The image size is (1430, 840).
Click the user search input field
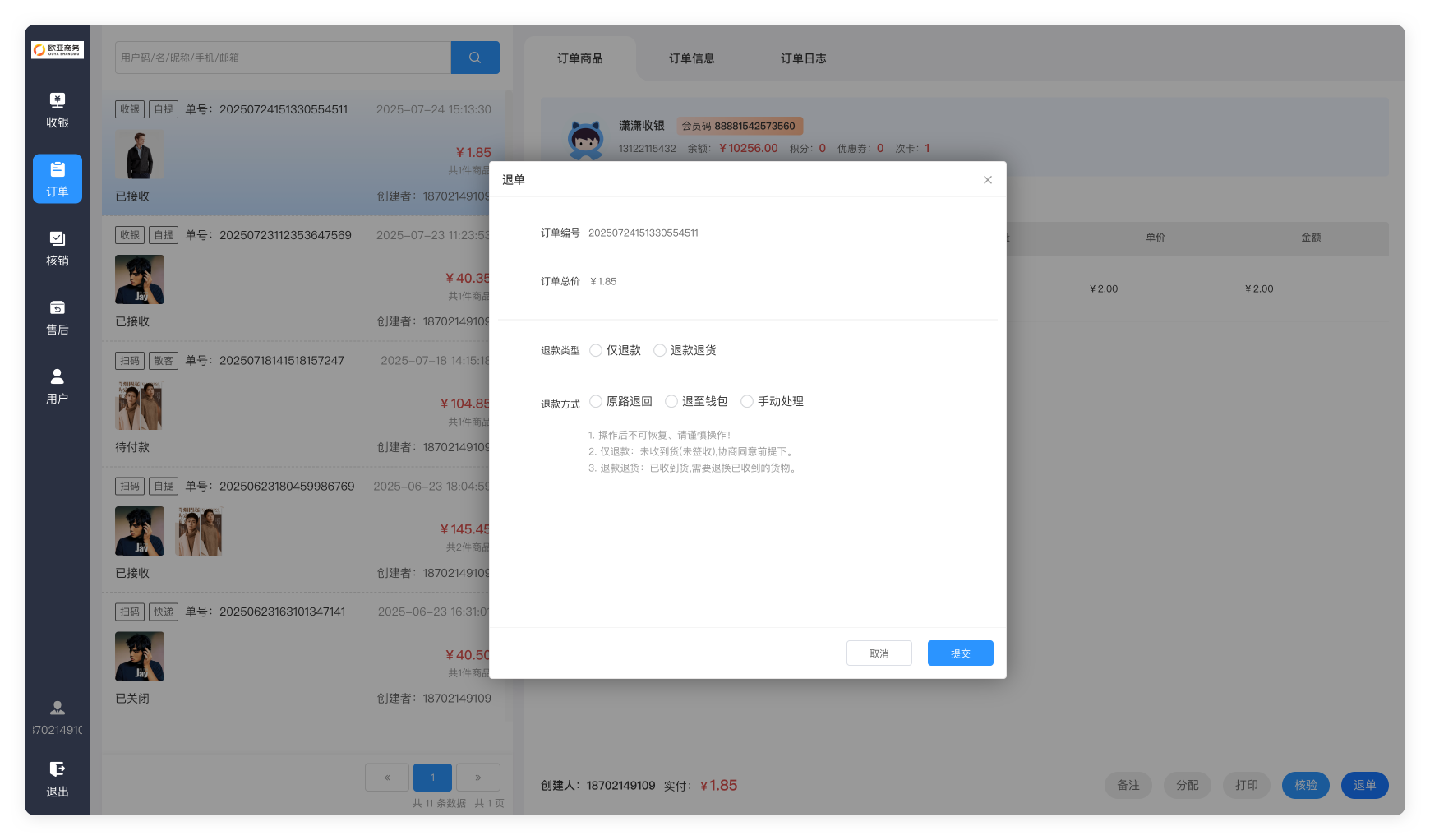coord(283,58)
